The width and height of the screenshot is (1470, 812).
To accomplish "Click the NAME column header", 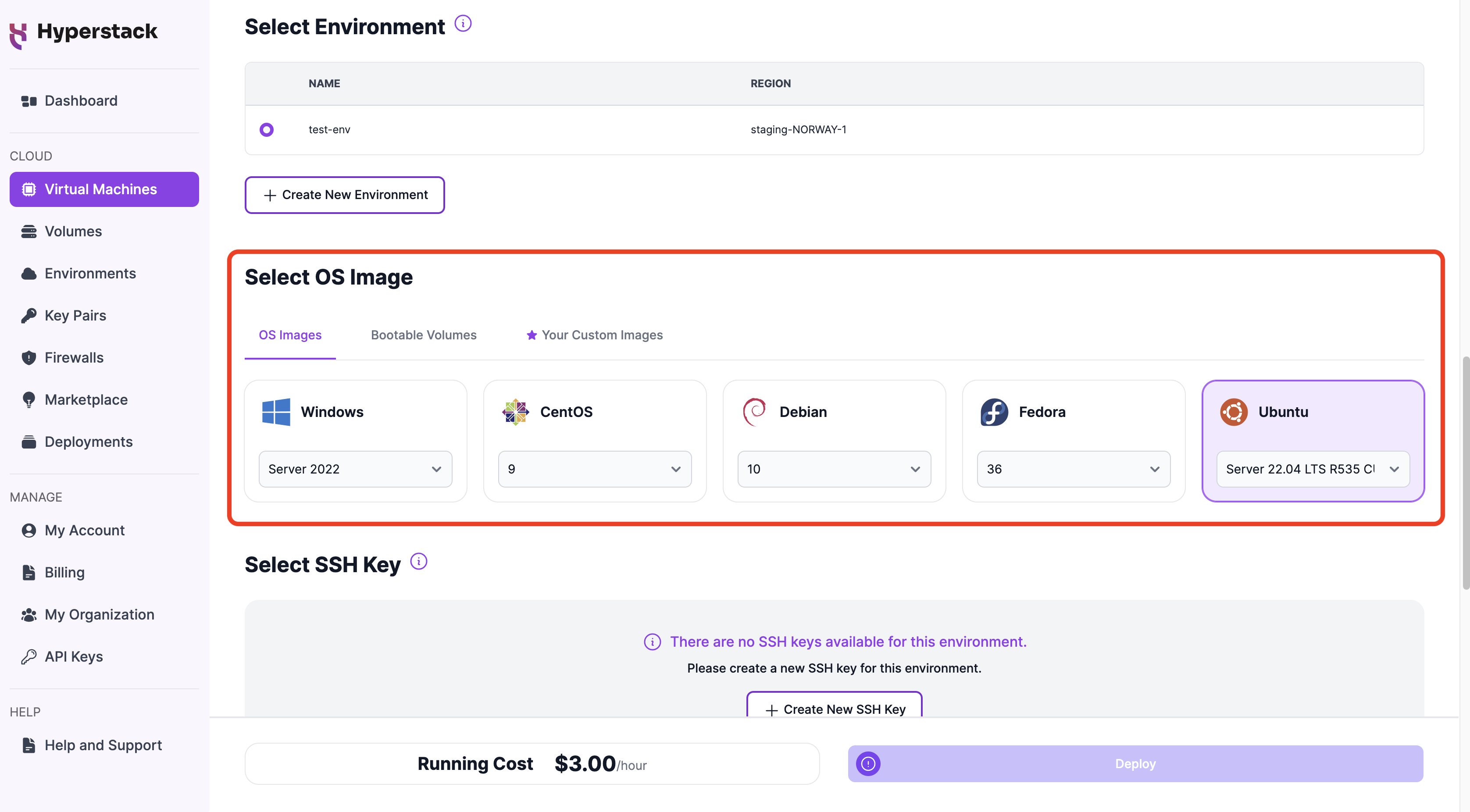I will [x=324, y=83].
